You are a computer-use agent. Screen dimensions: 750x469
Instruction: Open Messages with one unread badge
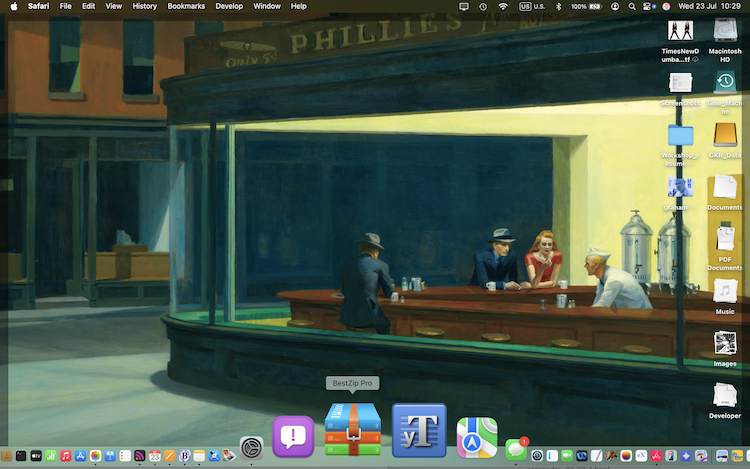(x=516, y=449)
